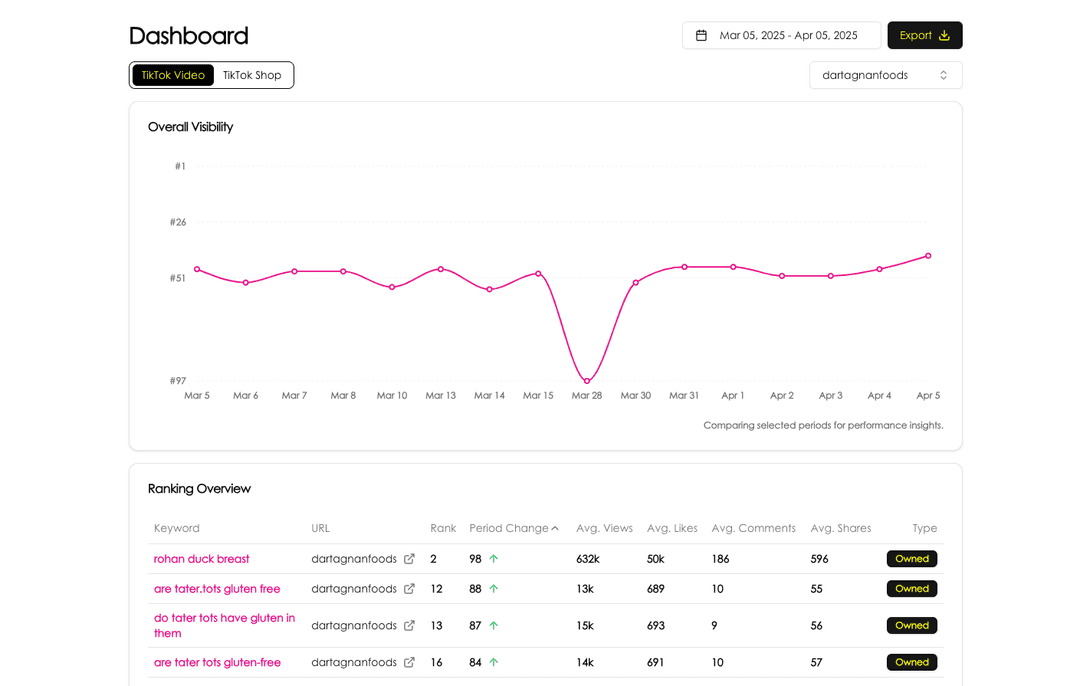Image resolution: width=1080 pixels, height=686 pixels.
Task: Click the green up arrow beside 98
Action: [493, 559]
